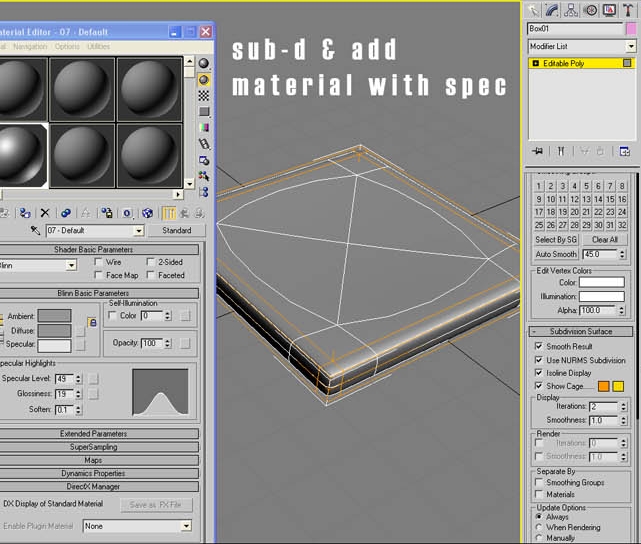Enable the Faceted checkbox

point(151,275)
